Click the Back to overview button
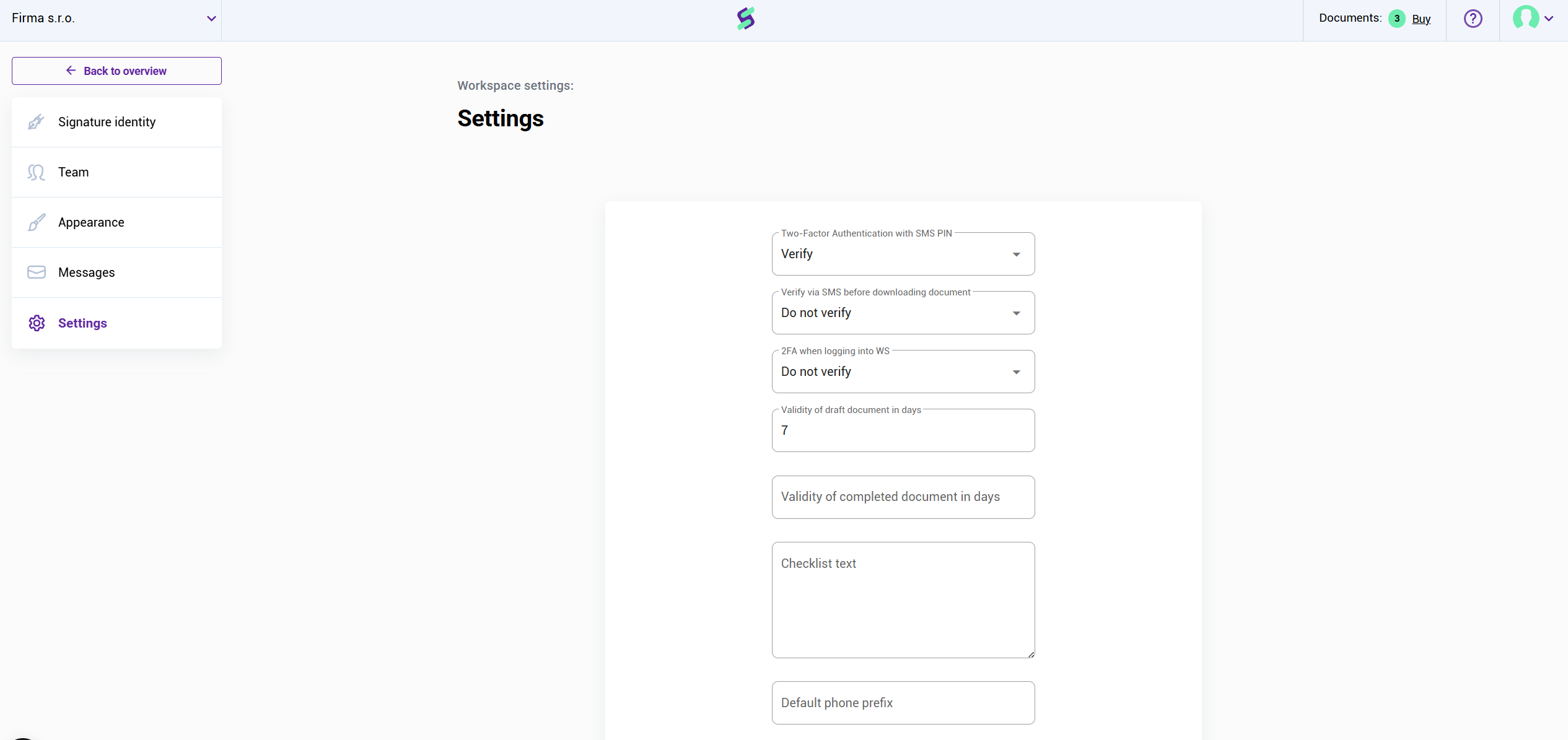 [116, 71]
